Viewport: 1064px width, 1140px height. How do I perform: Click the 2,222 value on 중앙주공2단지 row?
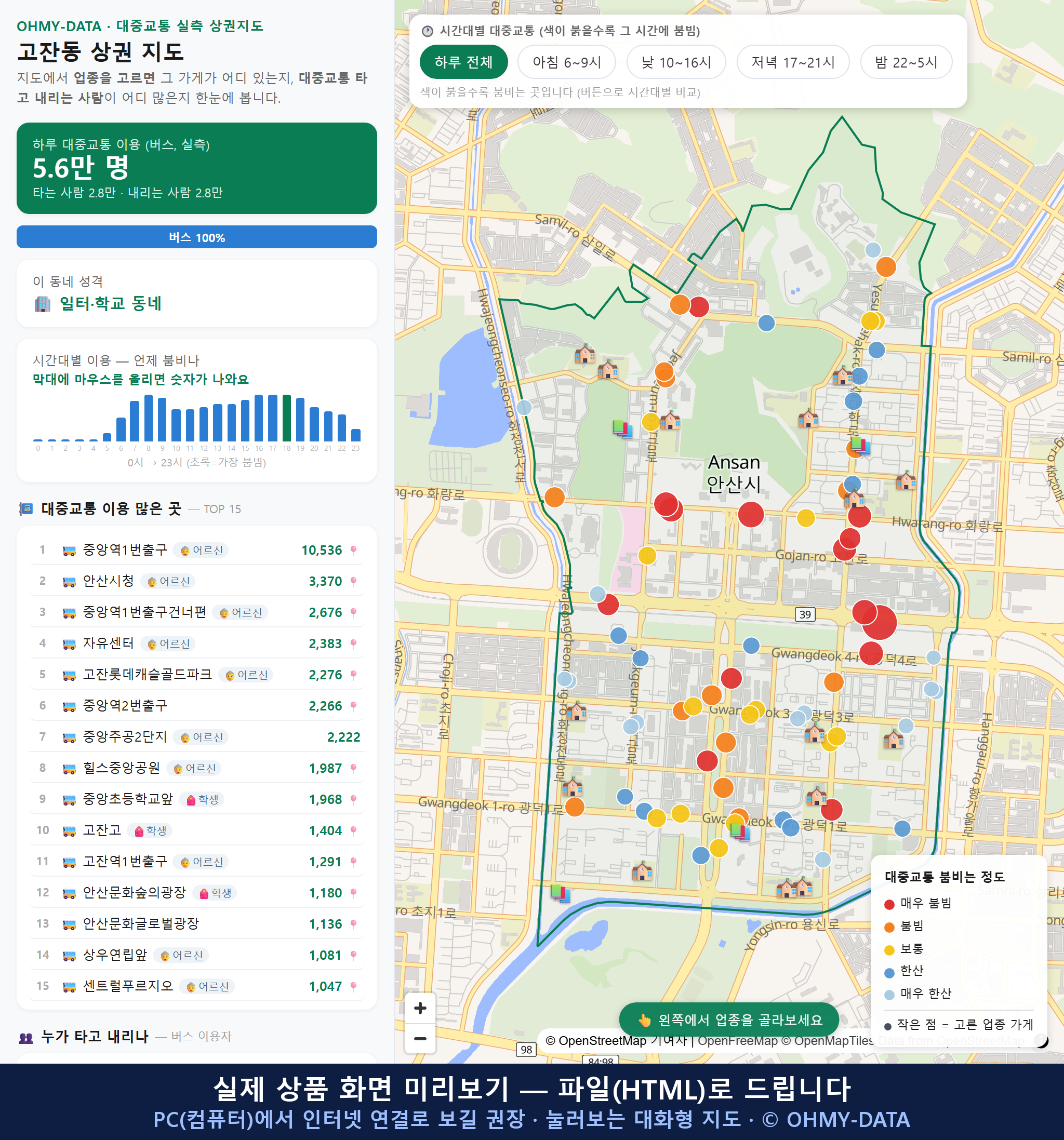pos(343,737)
